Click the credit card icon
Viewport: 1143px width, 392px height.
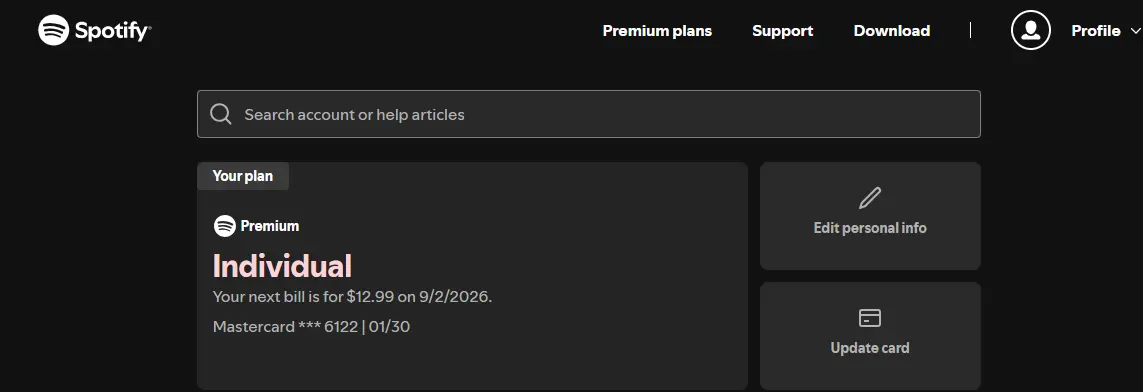coord(870,318)
